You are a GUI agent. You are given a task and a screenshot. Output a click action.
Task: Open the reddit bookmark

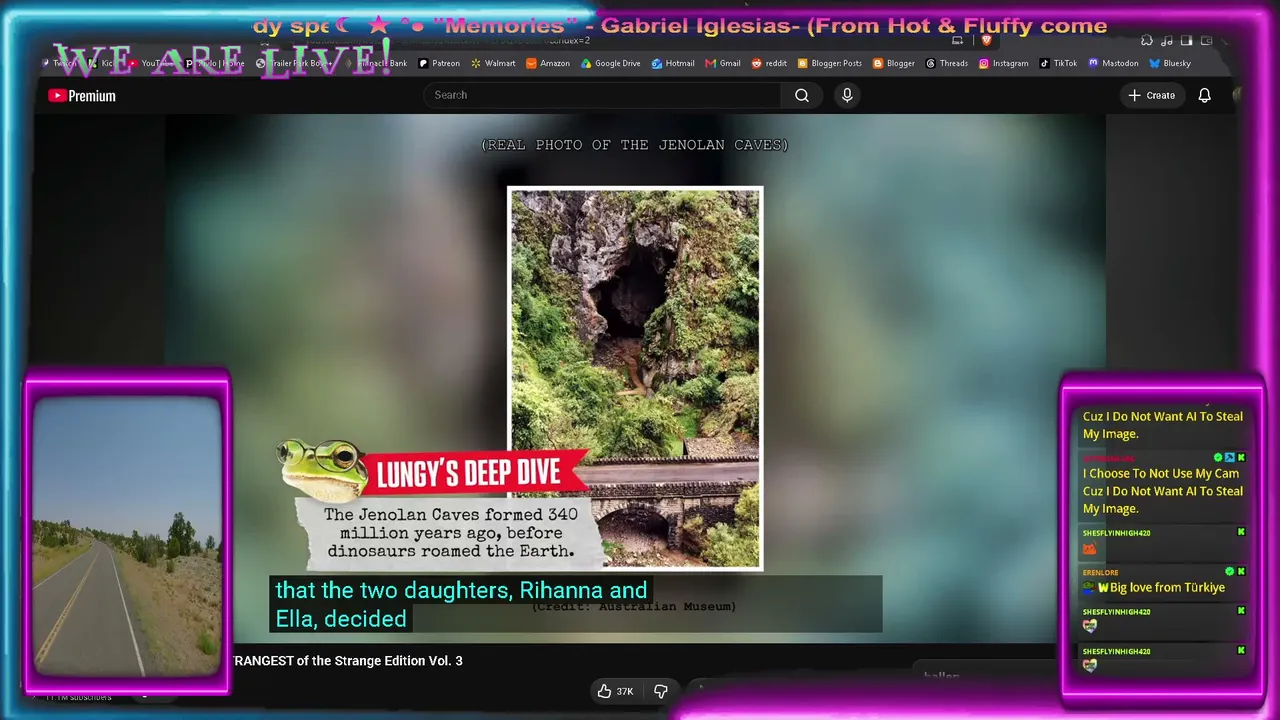tap(769, 63)
